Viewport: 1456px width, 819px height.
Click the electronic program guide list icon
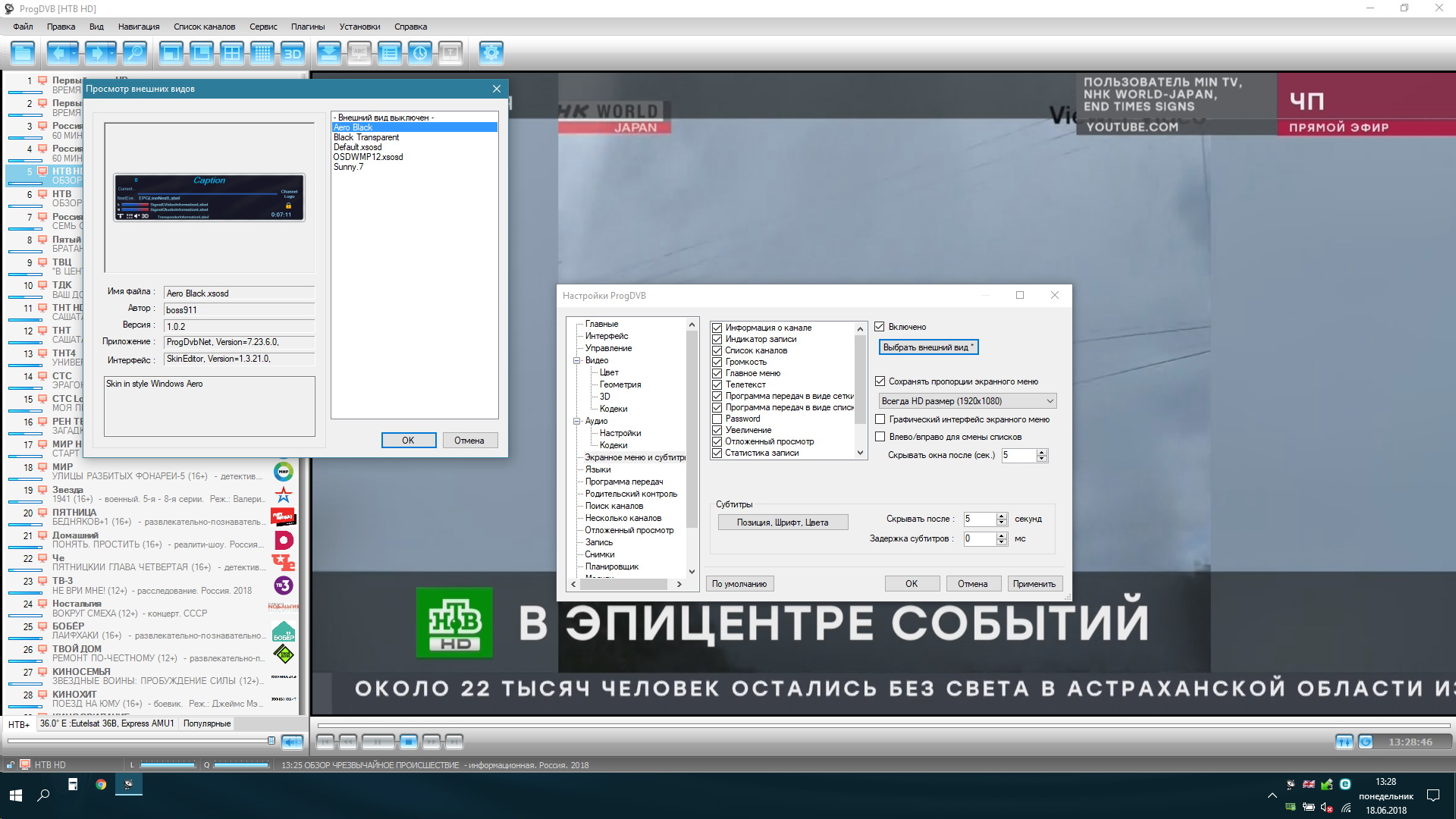click(x=389, y=53)
